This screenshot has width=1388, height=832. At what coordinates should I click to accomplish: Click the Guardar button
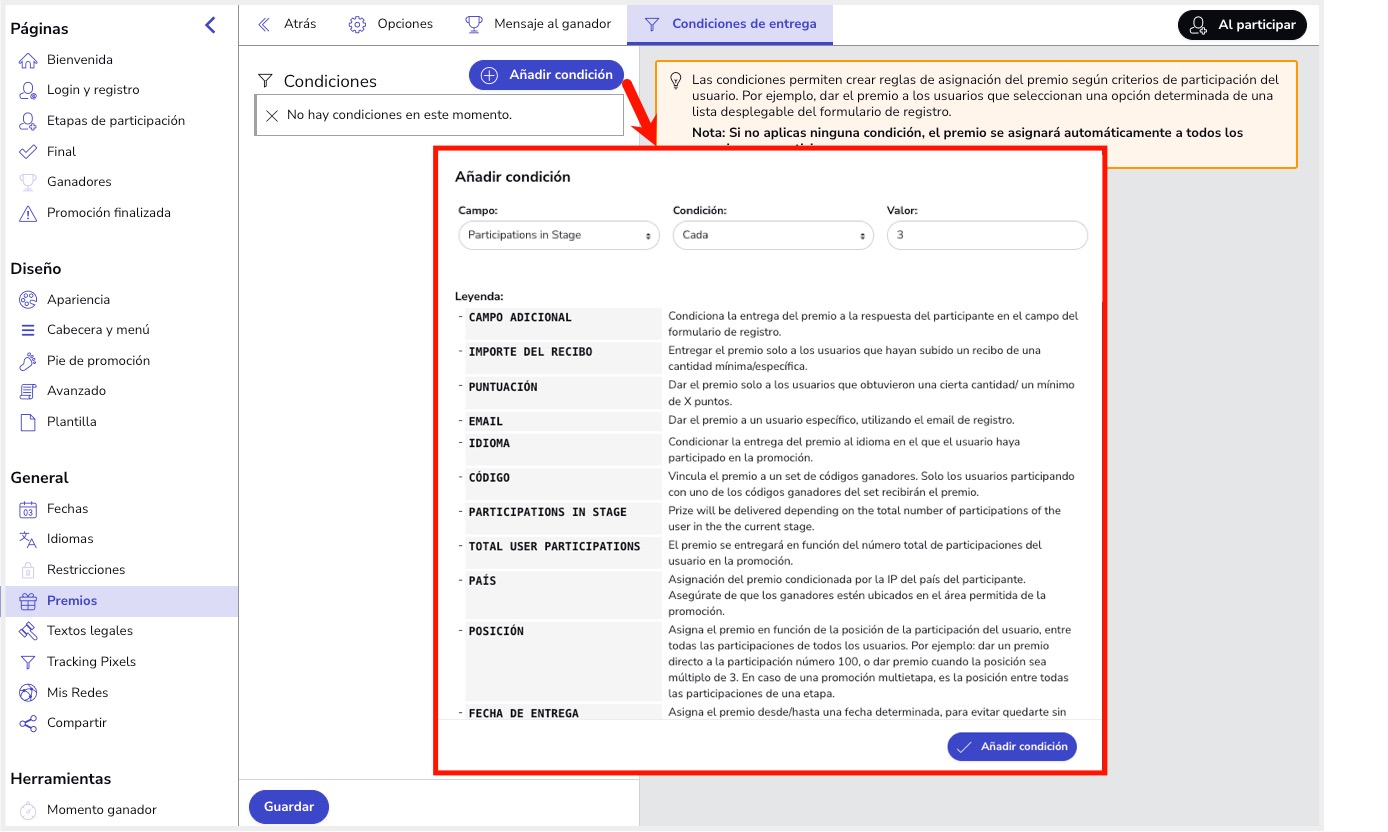(289, 807)
